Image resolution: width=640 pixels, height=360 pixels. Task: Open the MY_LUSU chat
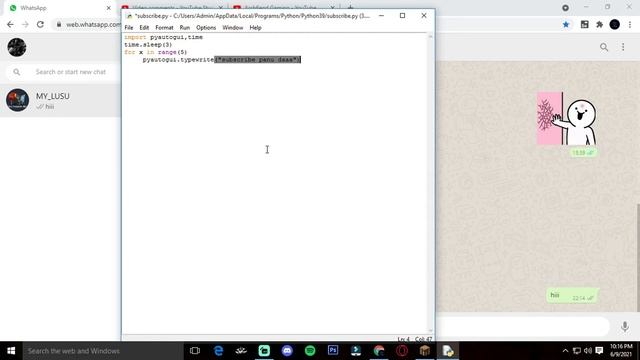click(x=60, y=100)
